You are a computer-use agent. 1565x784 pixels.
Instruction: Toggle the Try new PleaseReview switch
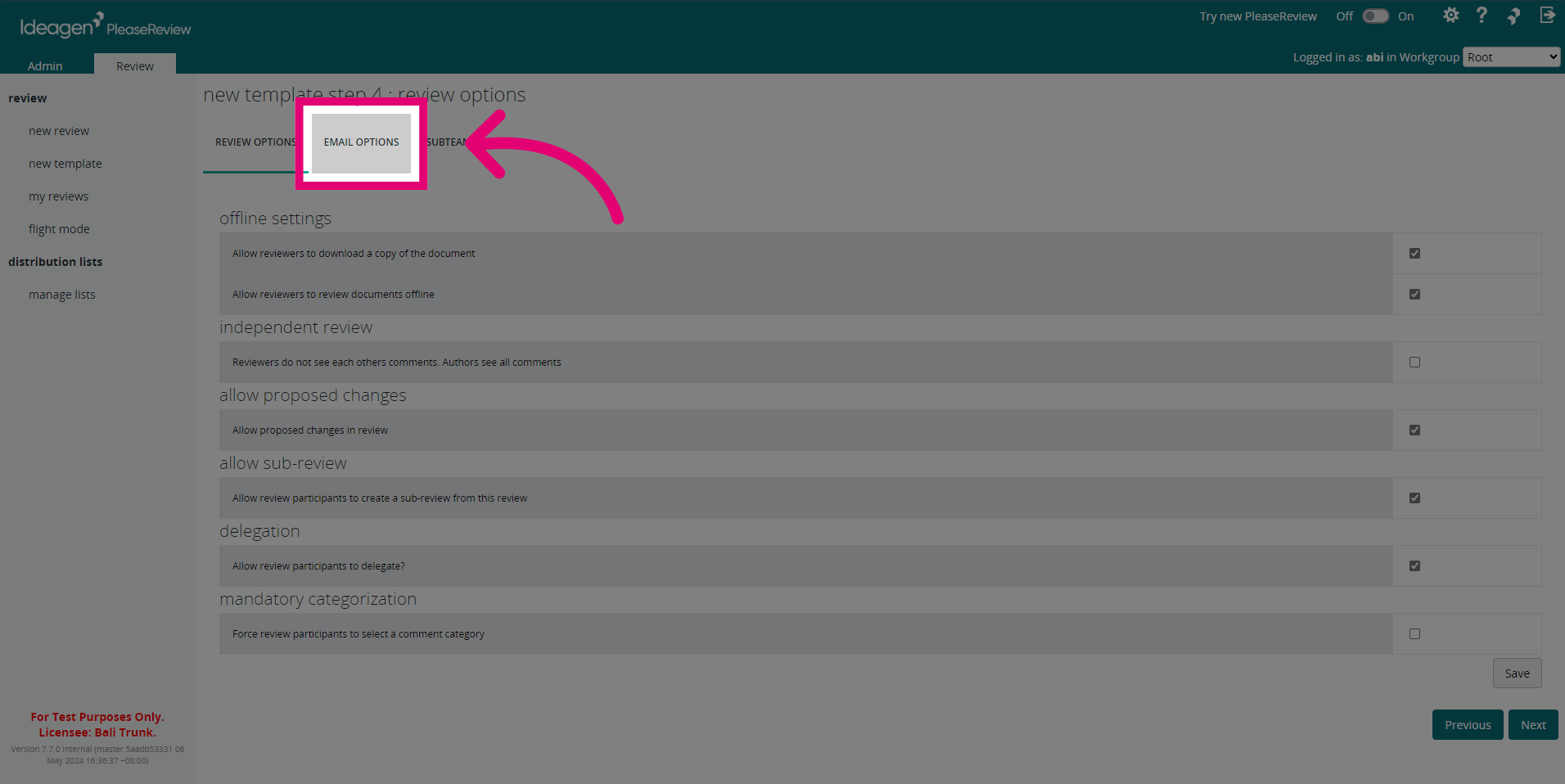[1375, 16]
